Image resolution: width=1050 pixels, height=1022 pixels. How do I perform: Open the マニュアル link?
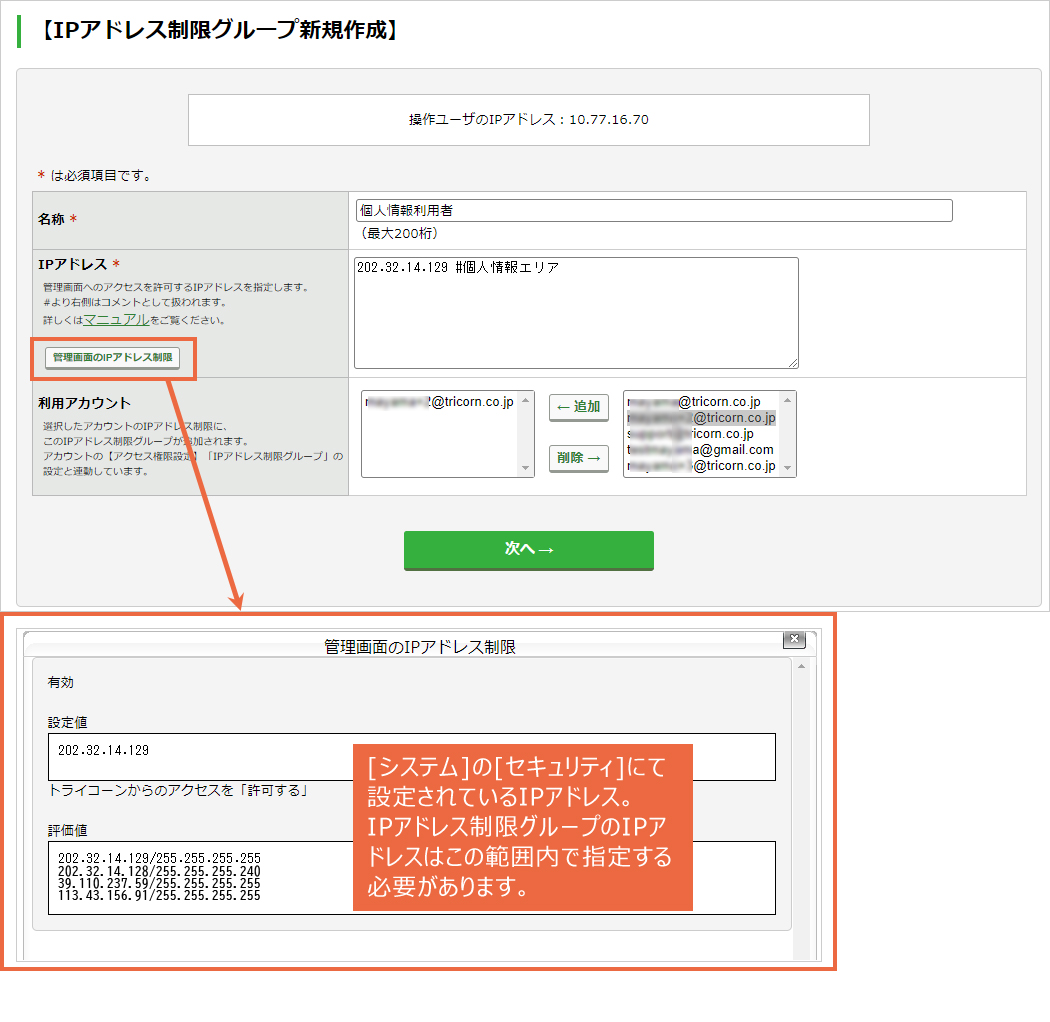pyautogui.click(x=117, y=319)
